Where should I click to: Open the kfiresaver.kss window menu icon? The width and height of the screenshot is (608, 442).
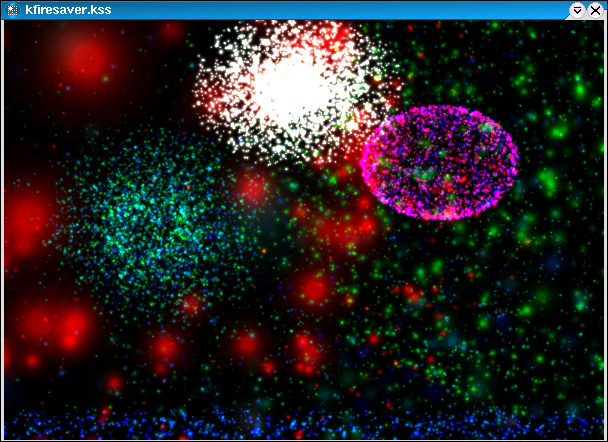coord(12,10)
